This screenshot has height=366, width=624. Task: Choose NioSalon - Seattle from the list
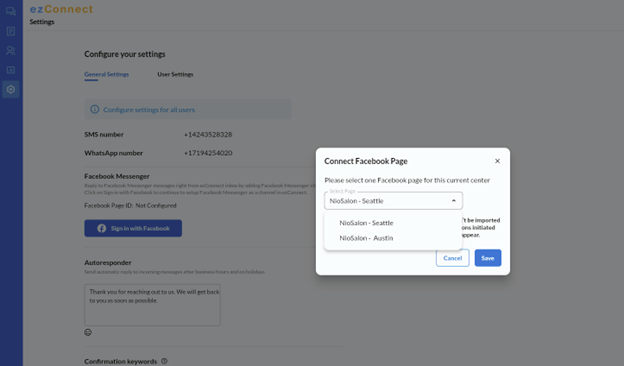tap(393, 223)
